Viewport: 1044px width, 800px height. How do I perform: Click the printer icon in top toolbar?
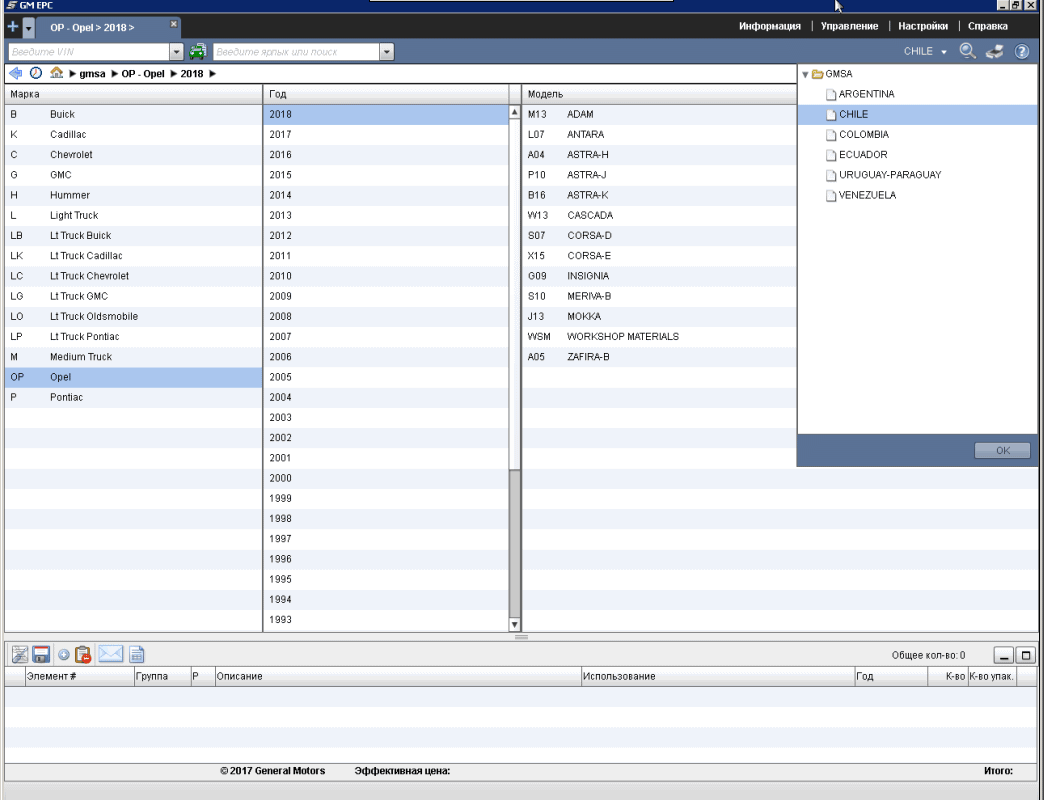coord(994,52)
